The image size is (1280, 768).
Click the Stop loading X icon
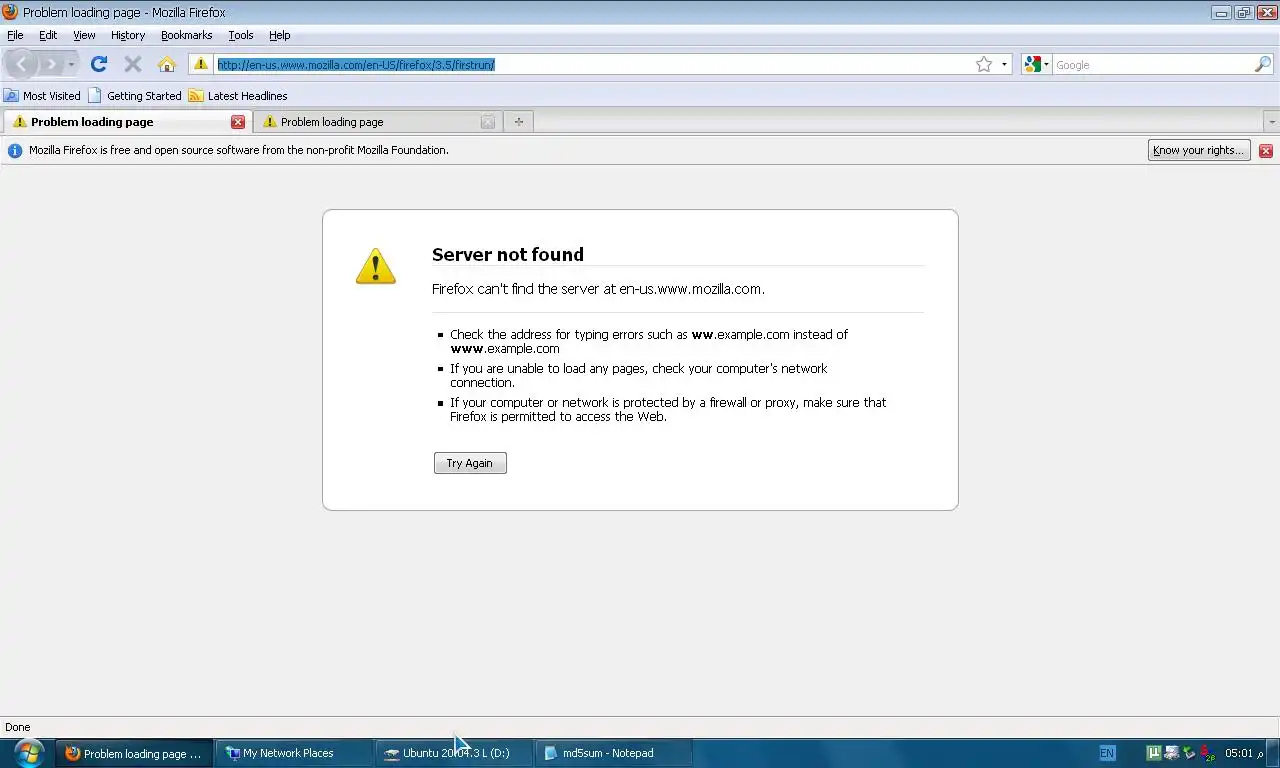point(132,64)
